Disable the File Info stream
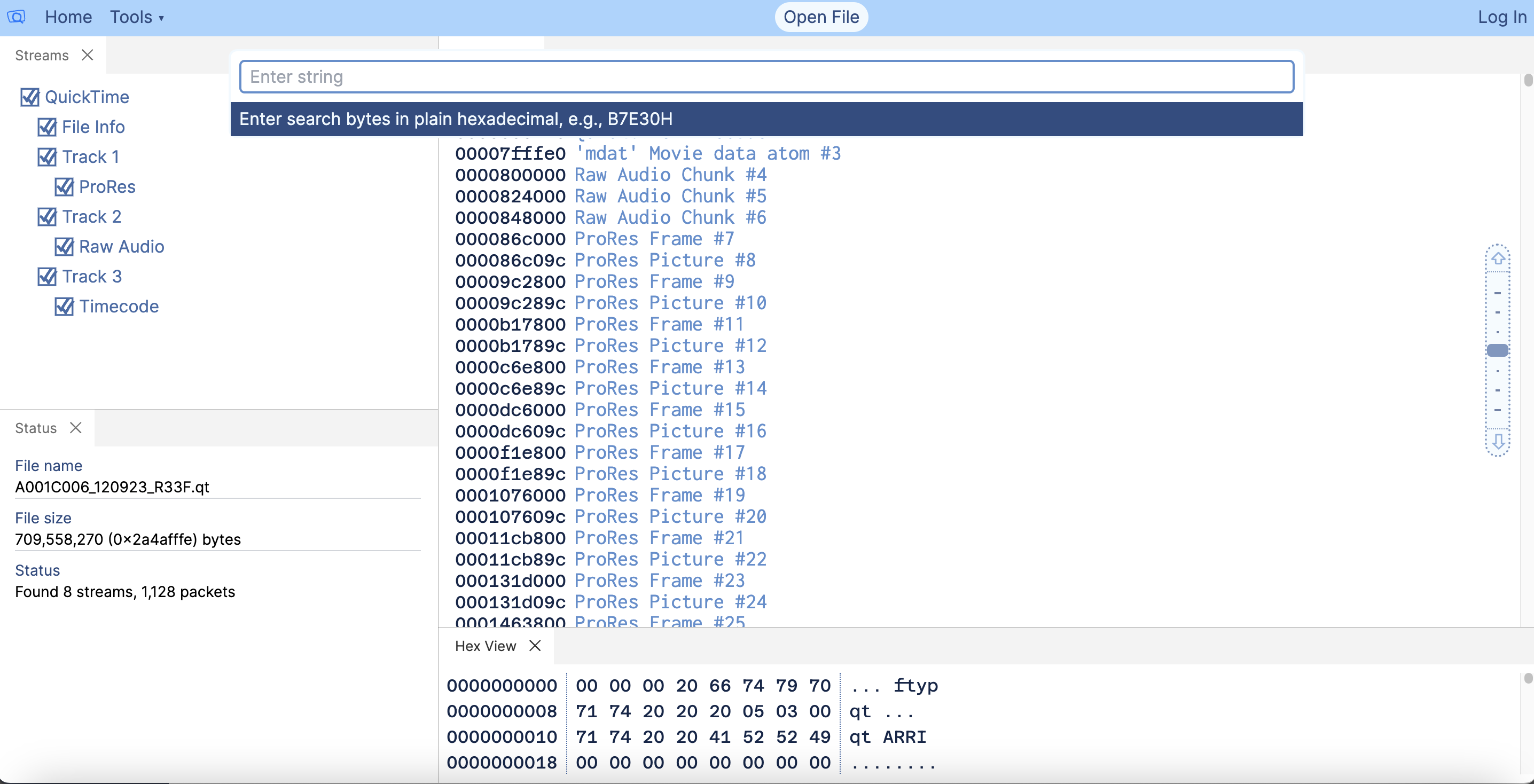Viewport: 1534px width, 784px height. [x=48, y=127]
